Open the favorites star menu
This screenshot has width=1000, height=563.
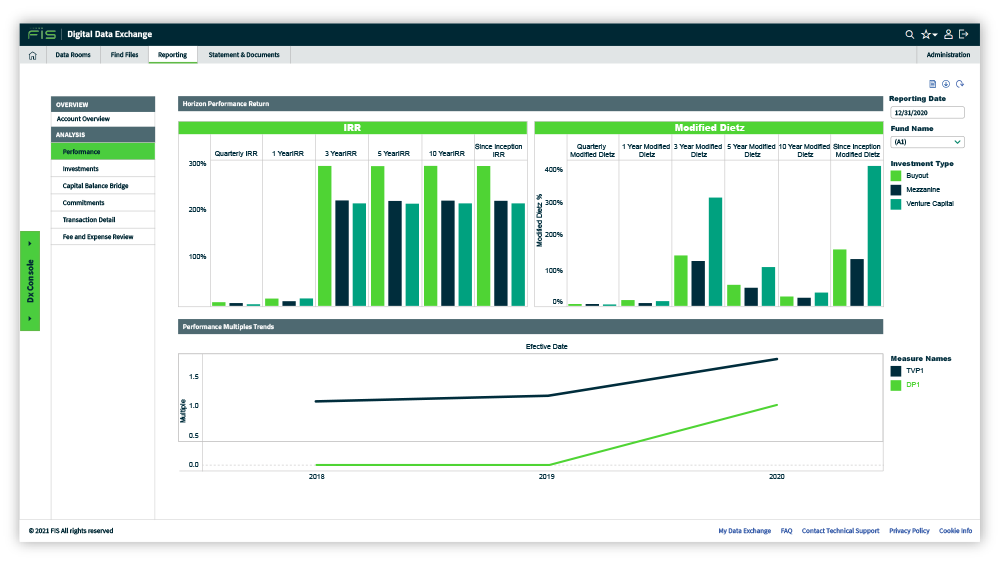click(x=928, y=34)
